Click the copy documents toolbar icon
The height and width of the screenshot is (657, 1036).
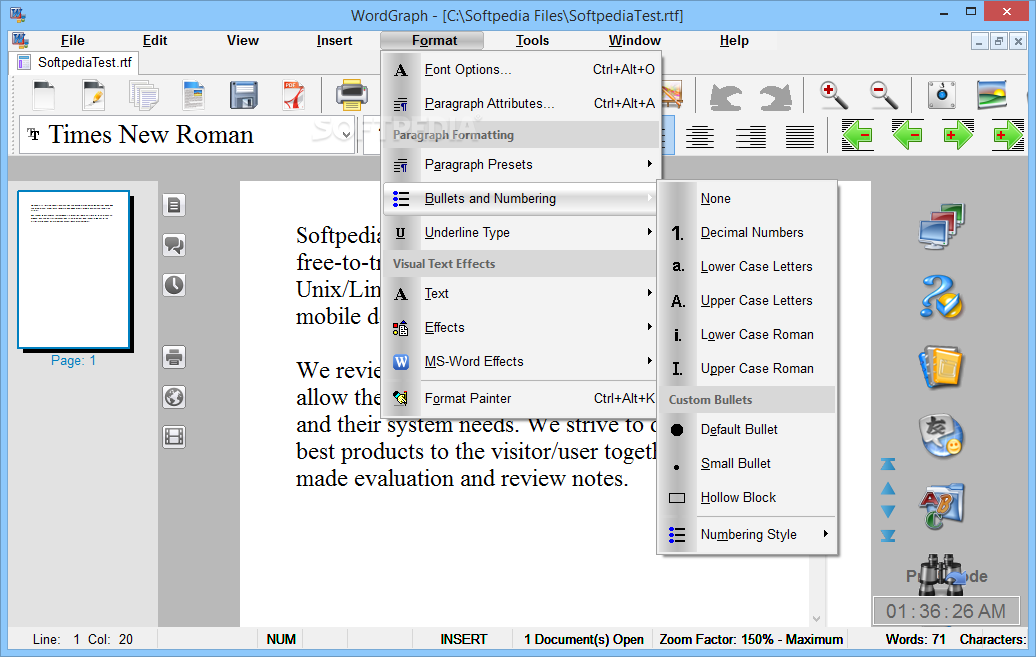pos(143,95)
